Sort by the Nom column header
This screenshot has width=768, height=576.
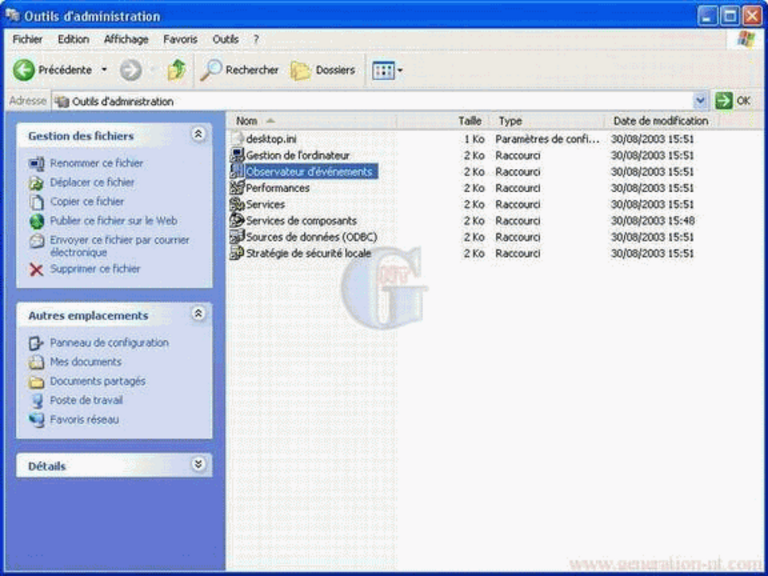(312, 120)
